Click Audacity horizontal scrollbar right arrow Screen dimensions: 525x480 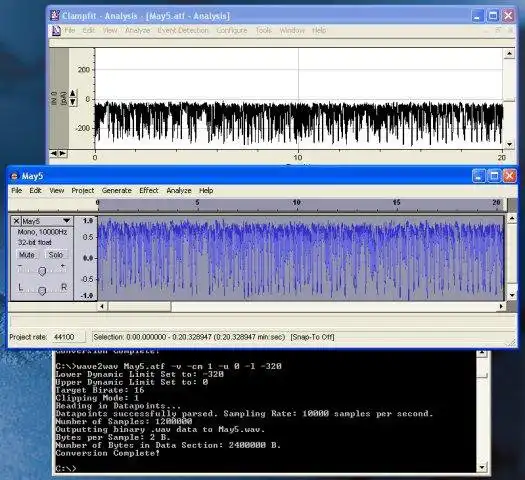click(501, 306)
